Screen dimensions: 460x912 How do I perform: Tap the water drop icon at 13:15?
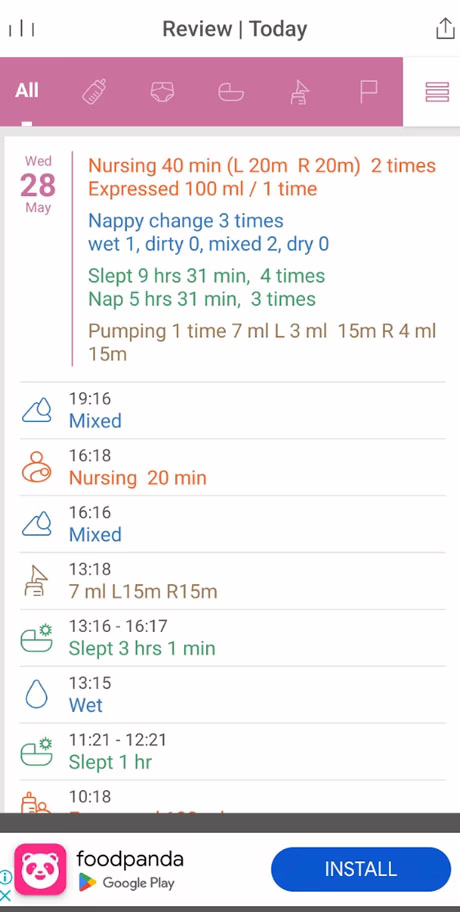(x=36, y=694)
